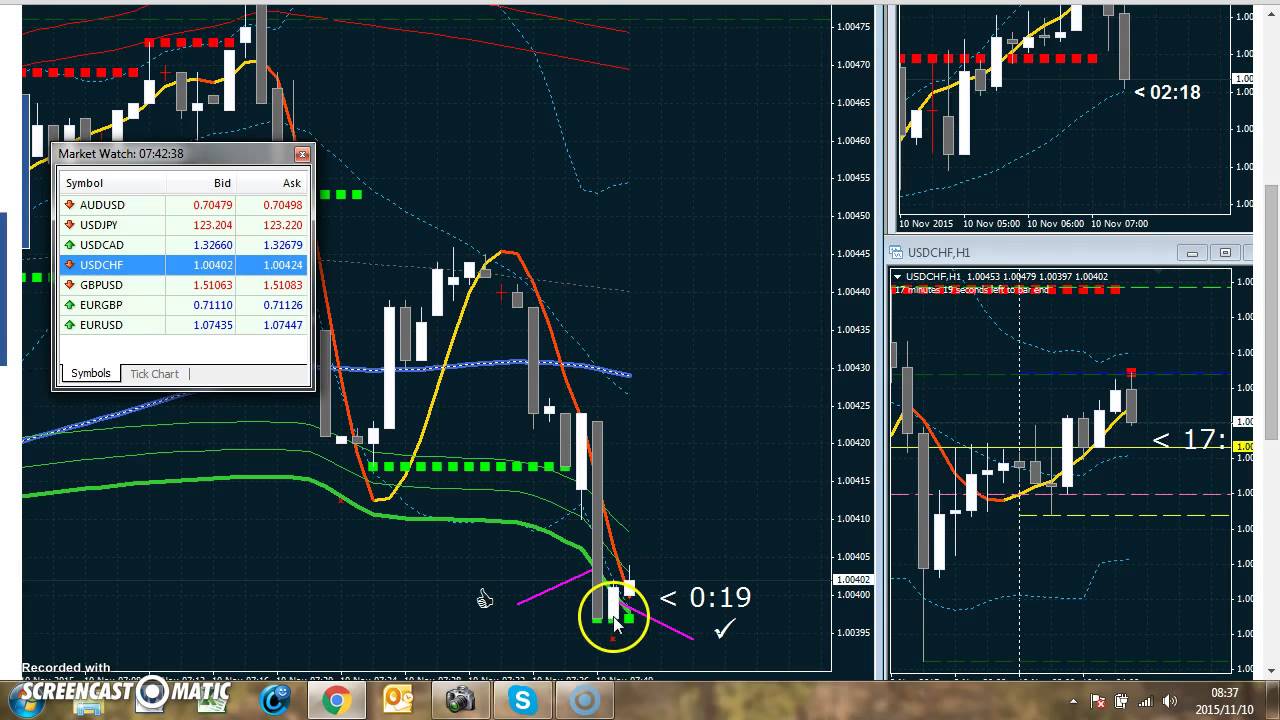Click the Symbol column header

click(113, 183)
